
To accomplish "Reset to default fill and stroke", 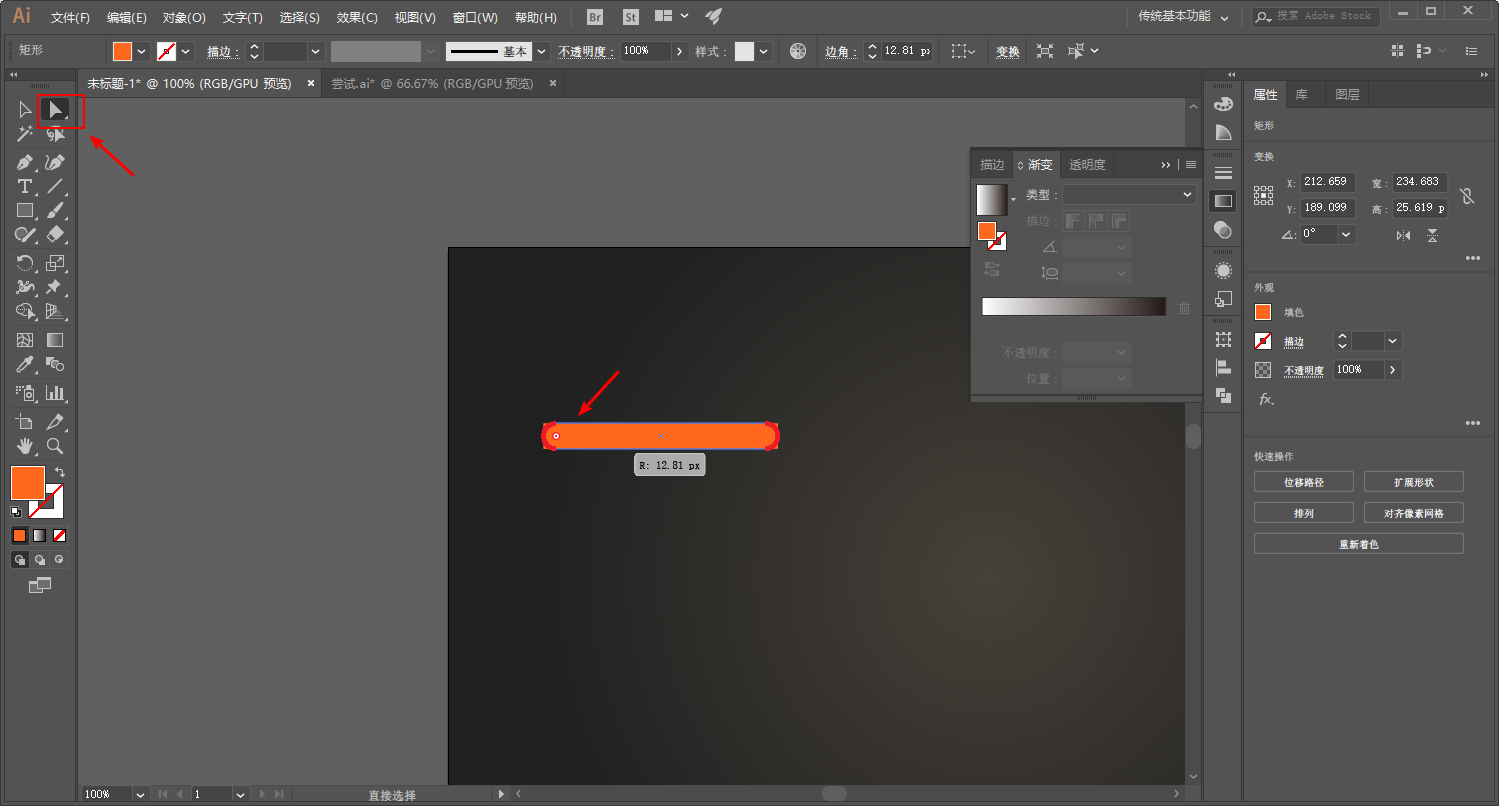I will (x=16, y=512).
